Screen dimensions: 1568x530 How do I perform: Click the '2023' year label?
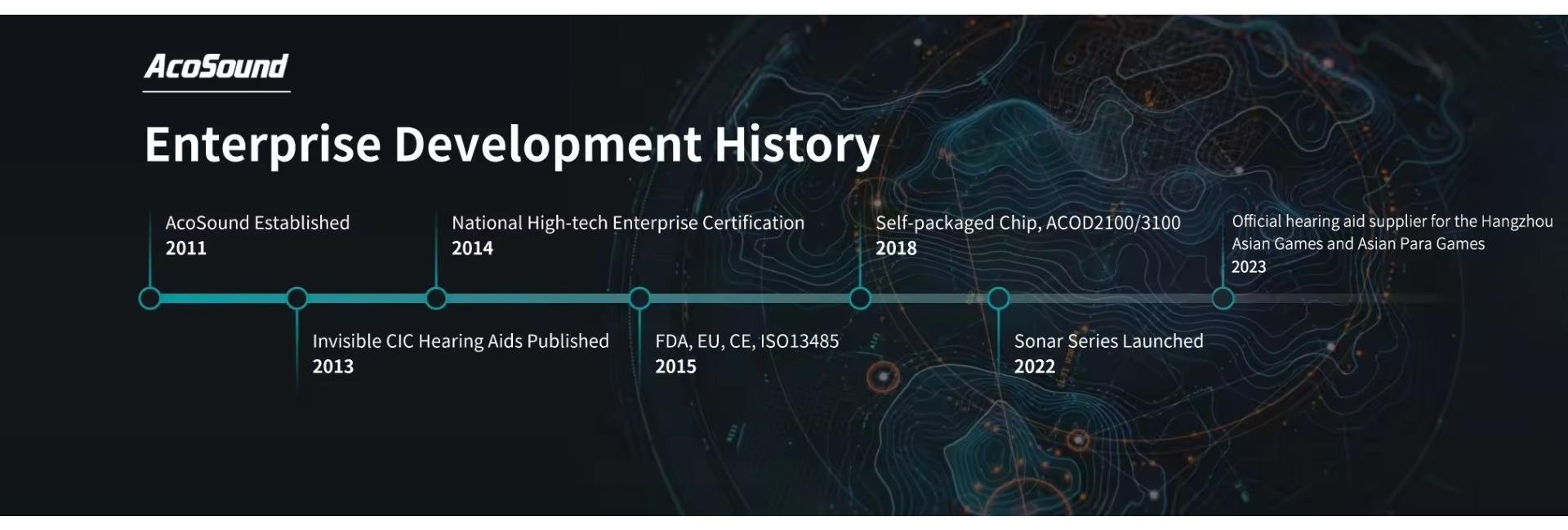pos(1249,267)
